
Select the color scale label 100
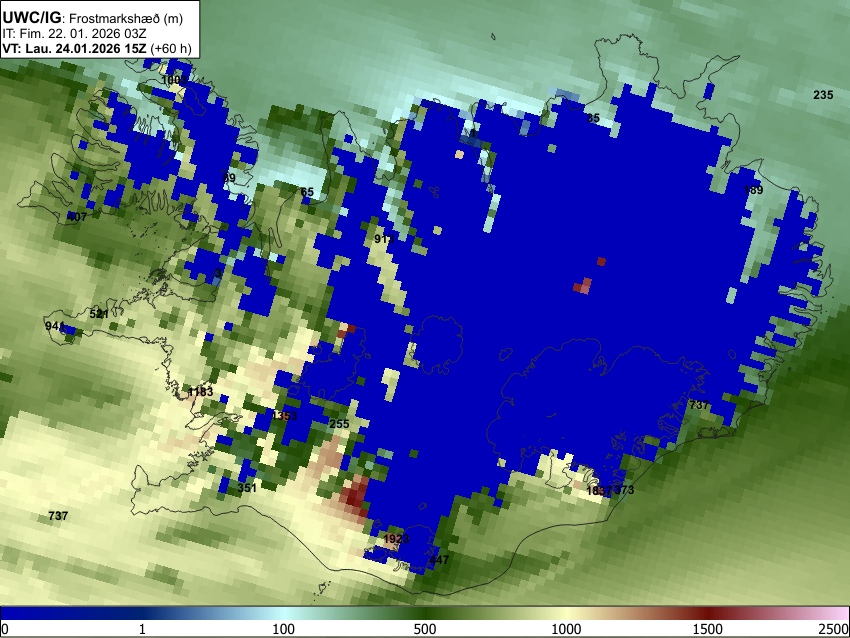point(283,629)
